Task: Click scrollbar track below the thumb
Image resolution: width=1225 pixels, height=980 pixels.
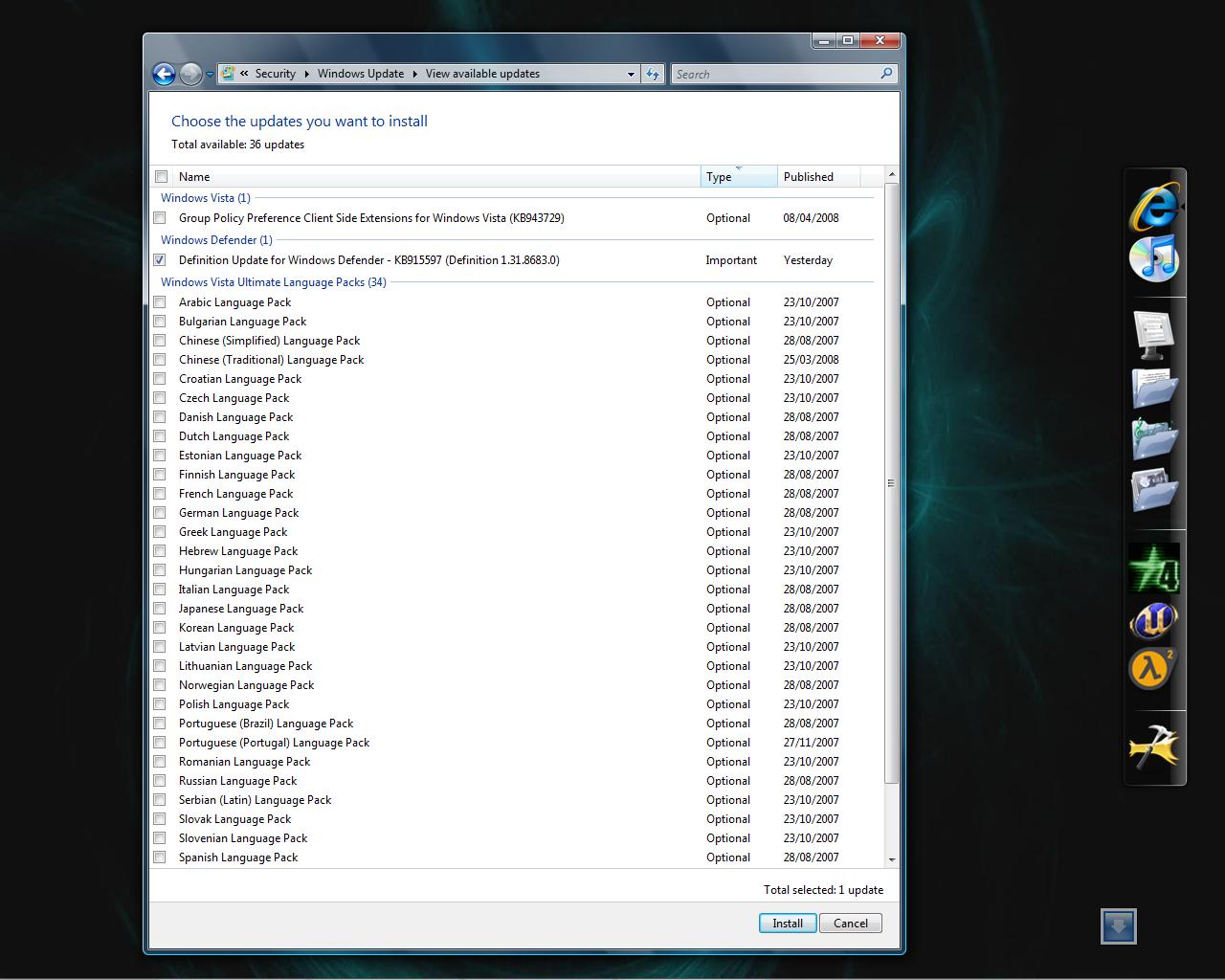Action: (892, 818)
